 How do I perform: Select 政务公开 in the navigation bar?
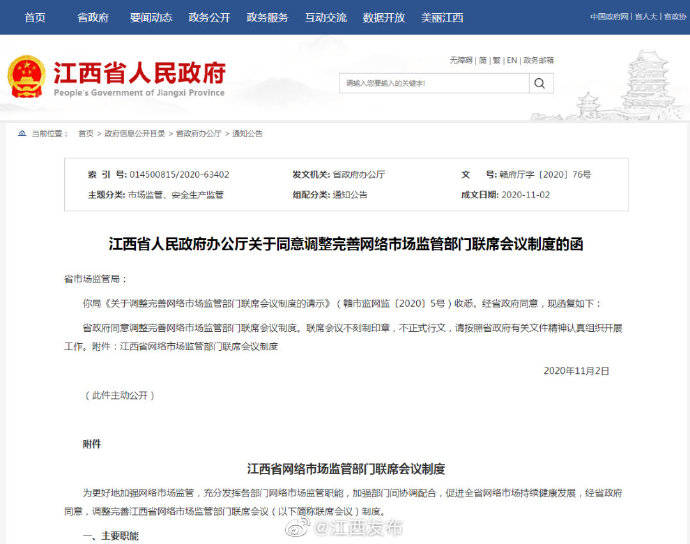point(209,18)
